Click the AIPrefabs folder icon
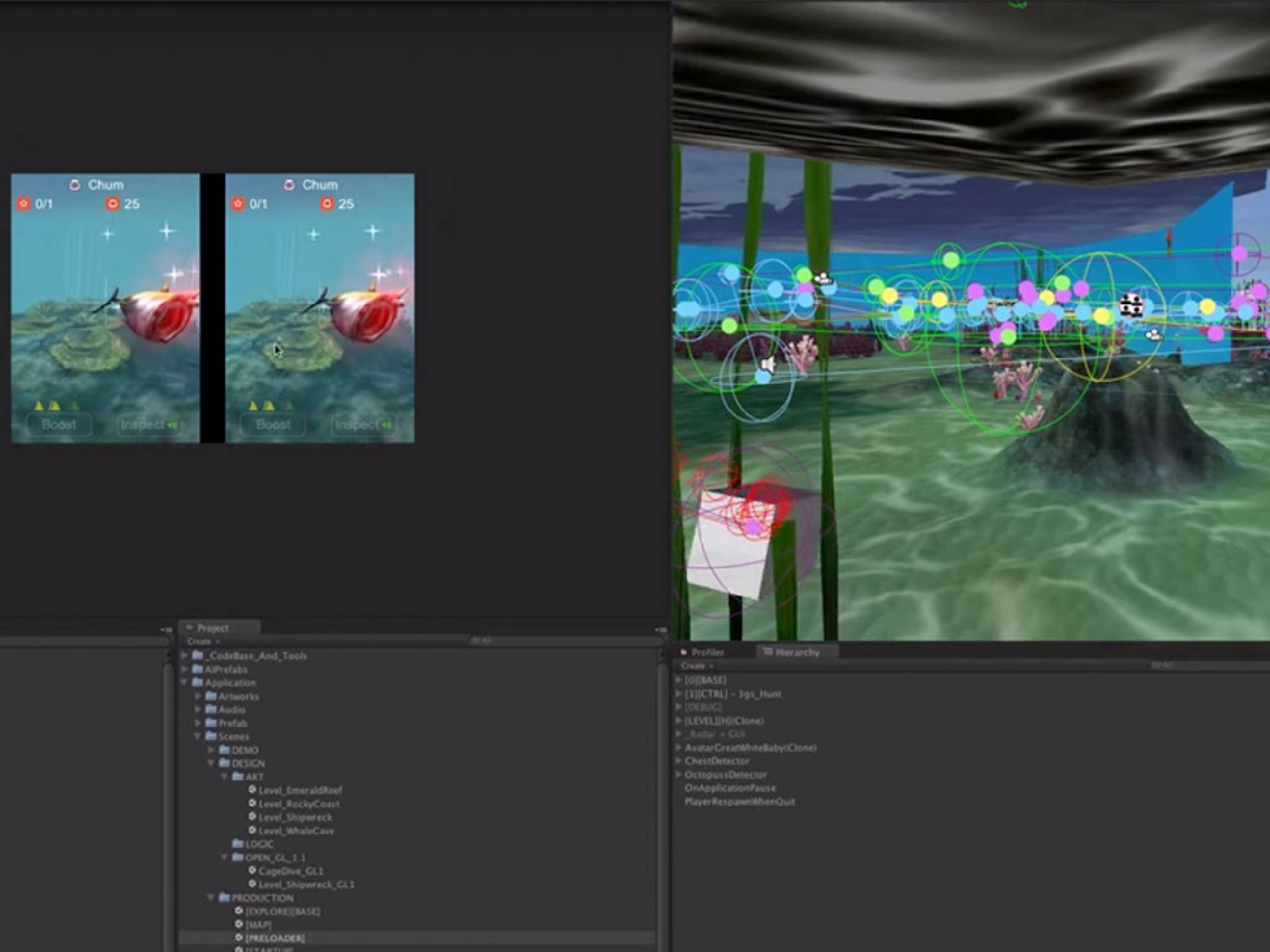 pos(197,669)
